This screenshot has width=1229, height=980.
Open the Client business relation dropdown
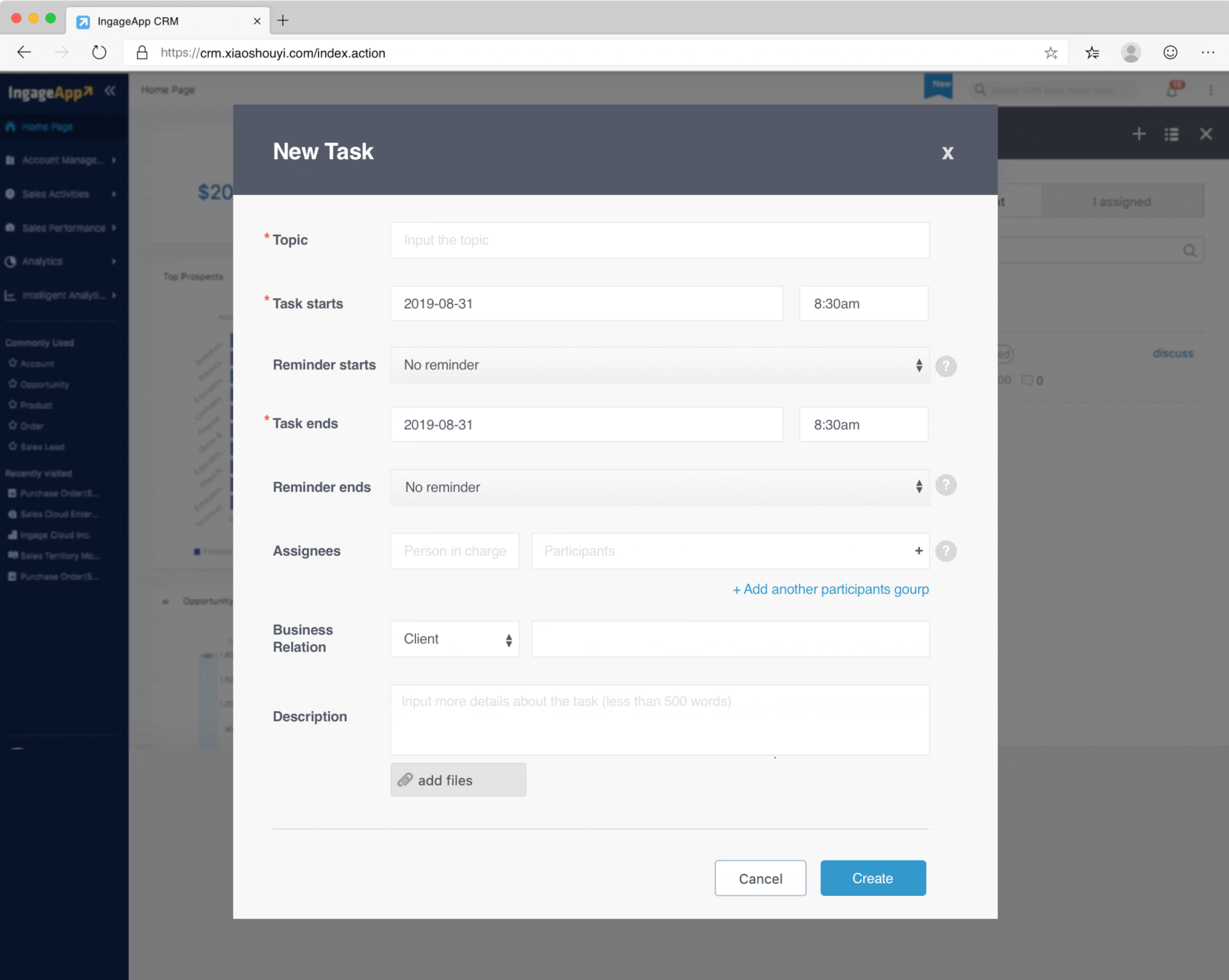tap(454, 639)
